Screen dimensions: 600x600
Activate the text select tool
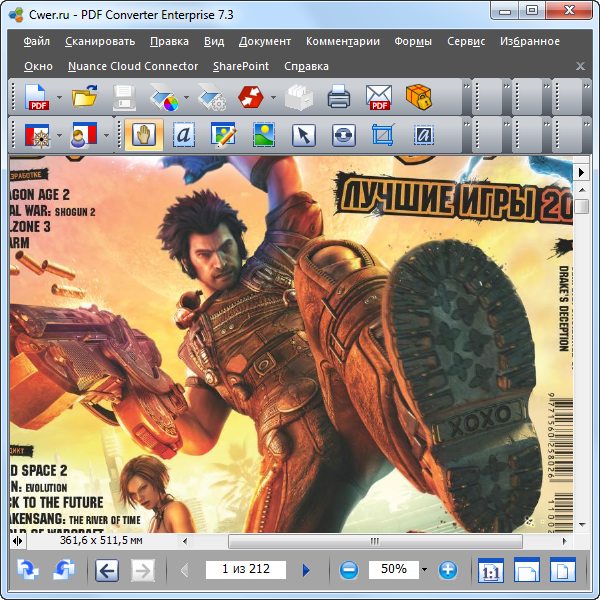pyautogui.click(x=183, y=135)
